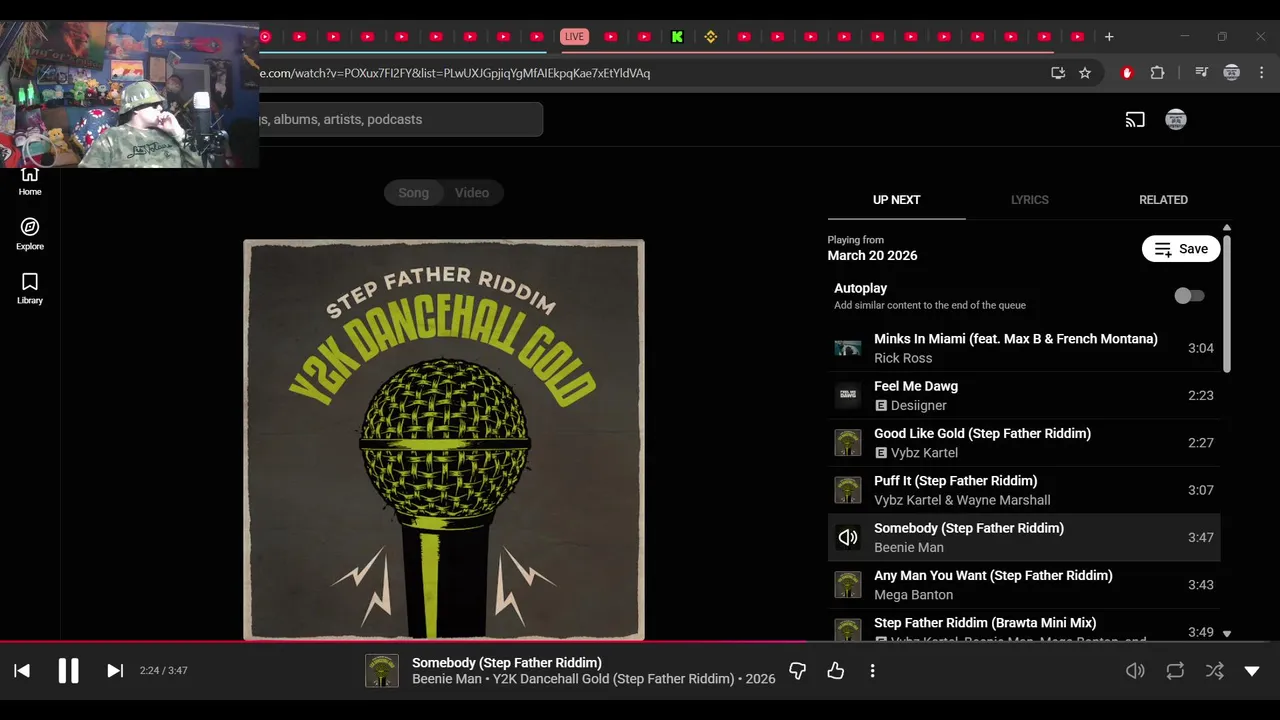Viewport: 1280px width, 720px height.
Task: Switch to the Related tab
Action: coord(1163,200)
